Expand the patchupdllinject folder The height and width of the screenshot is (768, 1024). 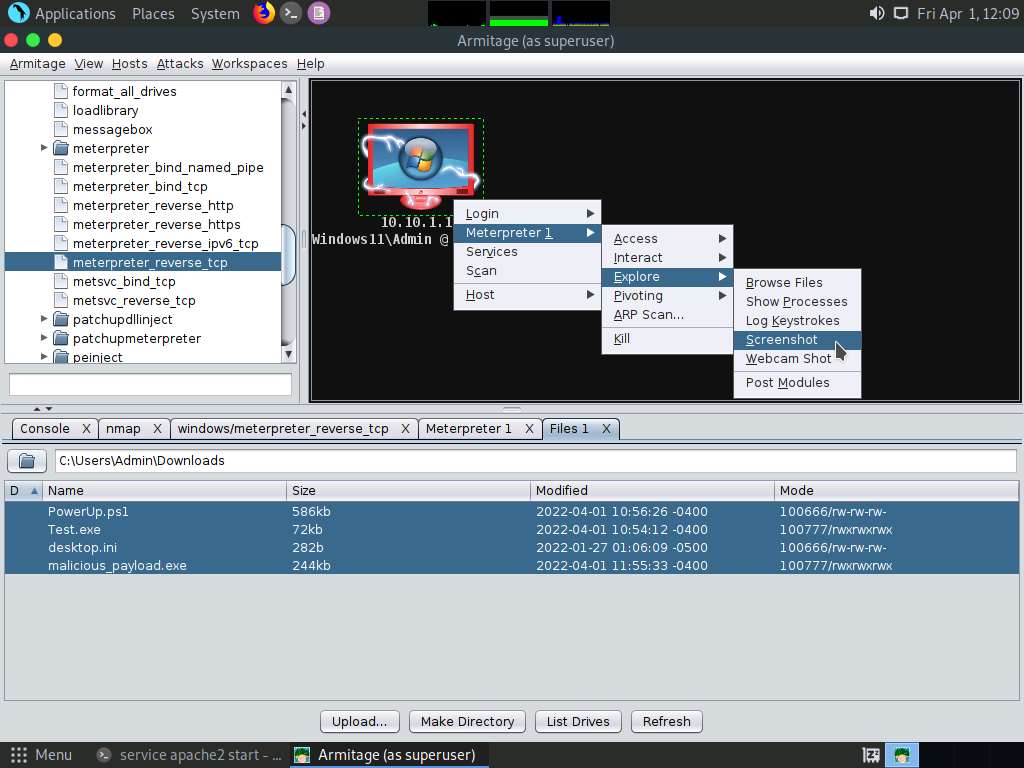[44, 320]
